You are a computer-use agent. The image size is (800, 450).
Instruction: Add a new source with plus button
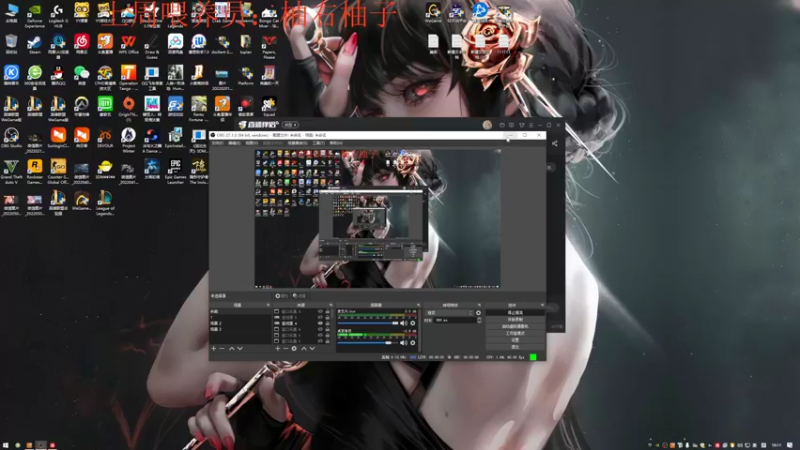tap(278, 348)
